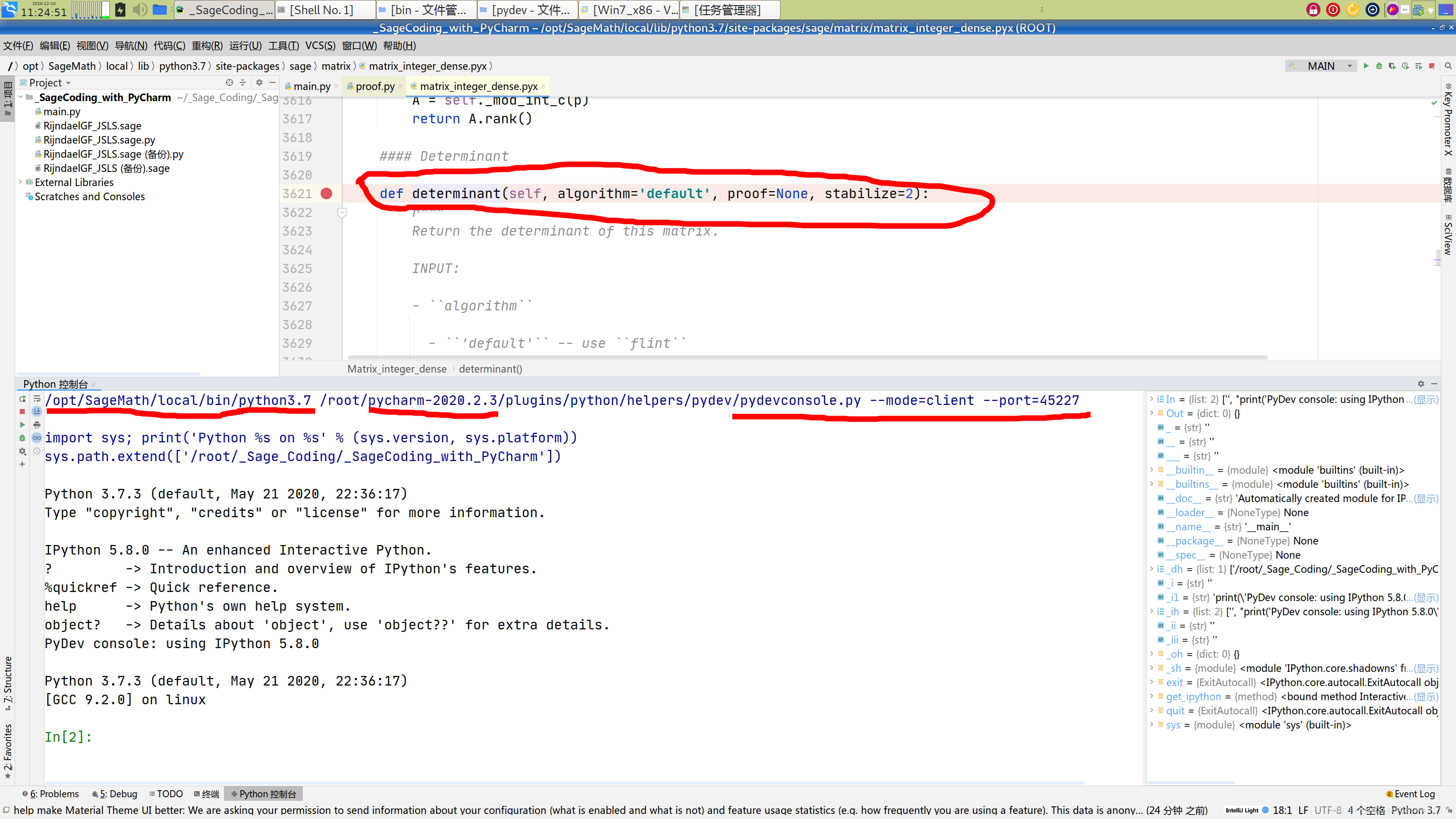Screen dimensions: 1456x819
Task: Toggle the Show Variables glasses icon
Action: 37,437
